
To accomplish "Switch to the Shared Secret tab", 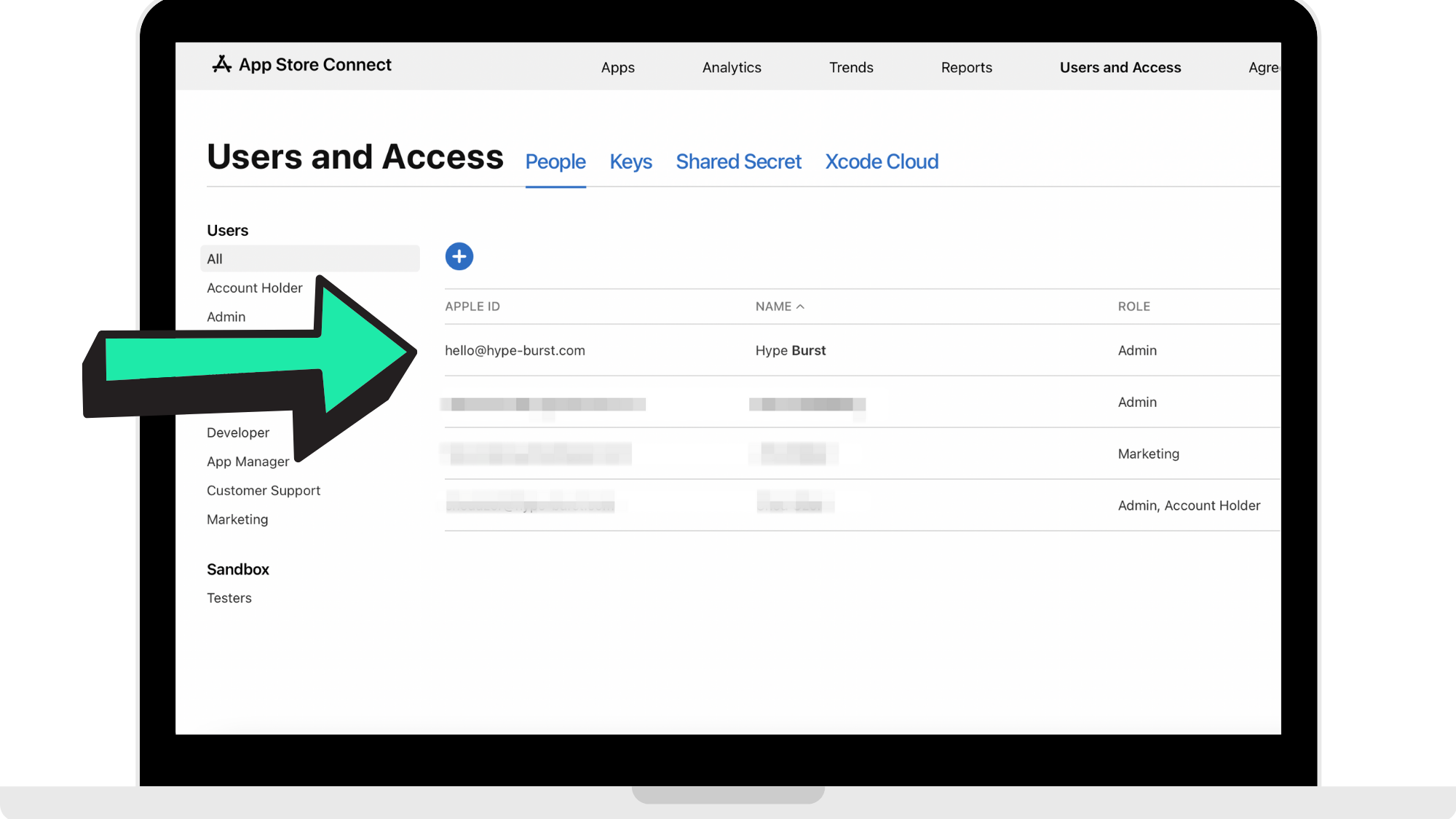I will 738,162.
